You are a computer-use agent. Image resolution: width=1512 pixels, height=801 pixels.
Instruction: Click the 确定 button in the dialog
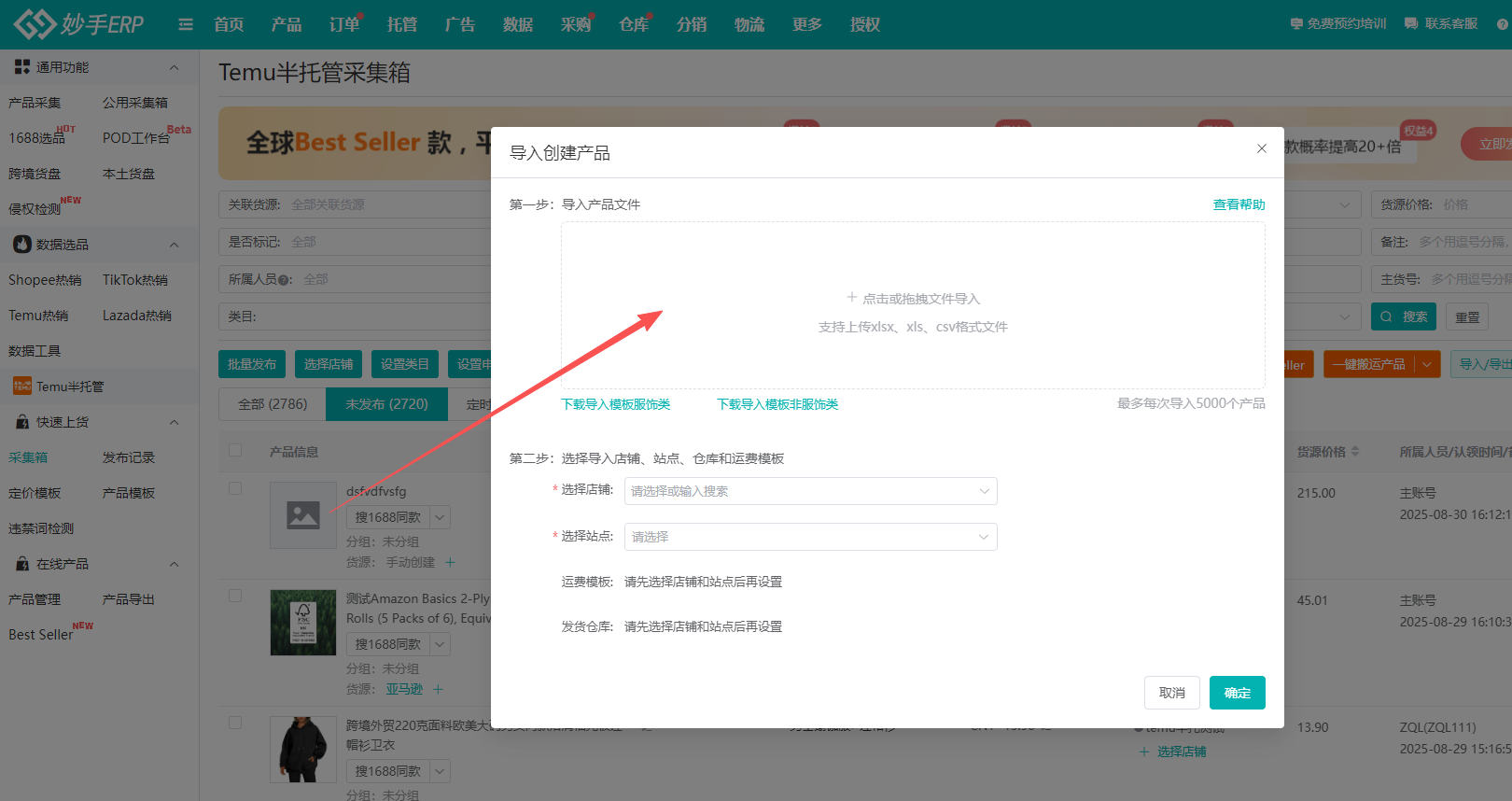(1238, 693)
